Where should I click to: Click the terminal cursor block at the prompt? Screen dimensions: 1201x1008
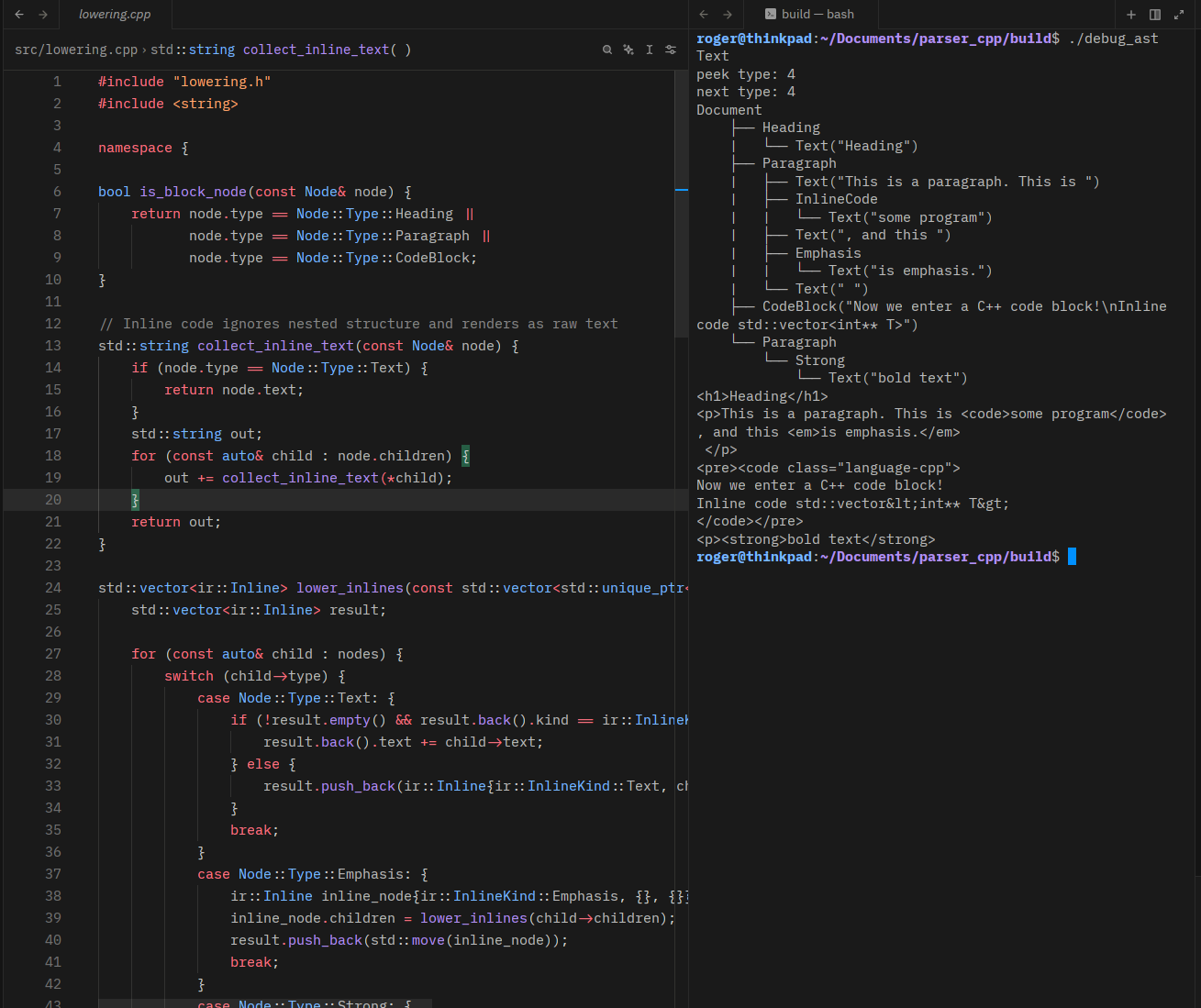tap(1072, 557)
